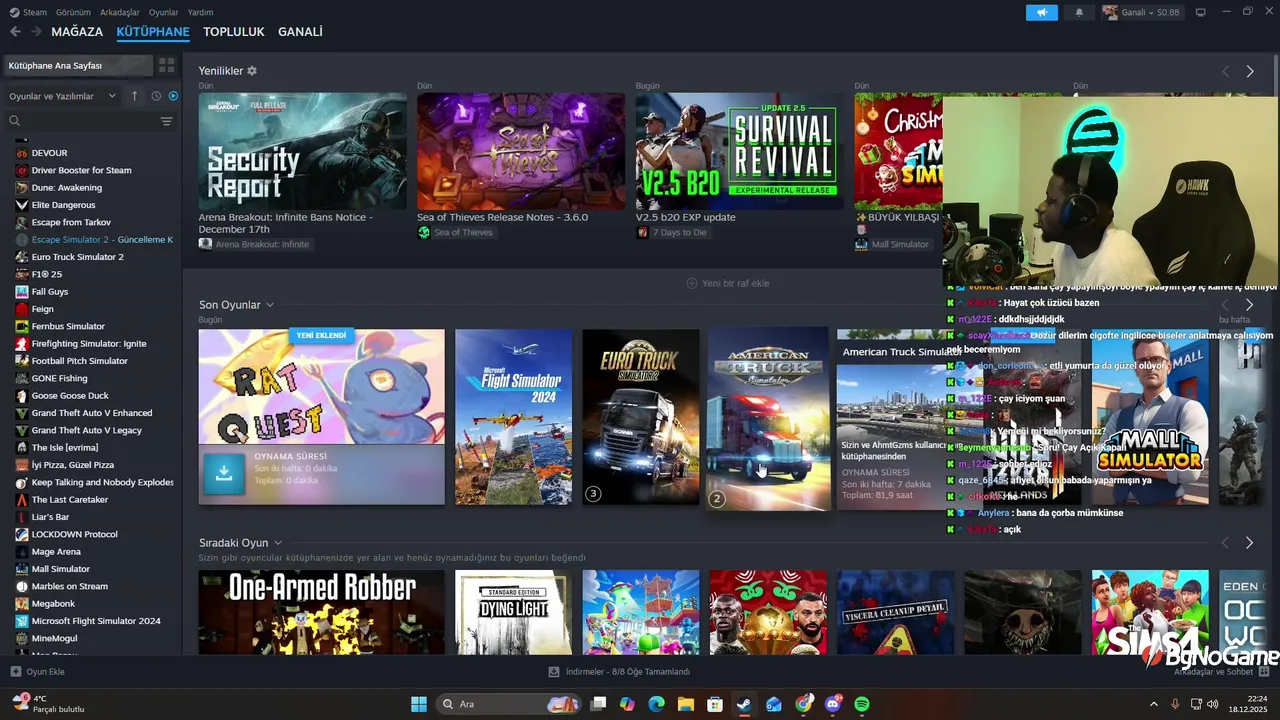Select Elite Dangerous in the game list
Viewport: 1280px width, 720px height.
pos(63,205)
